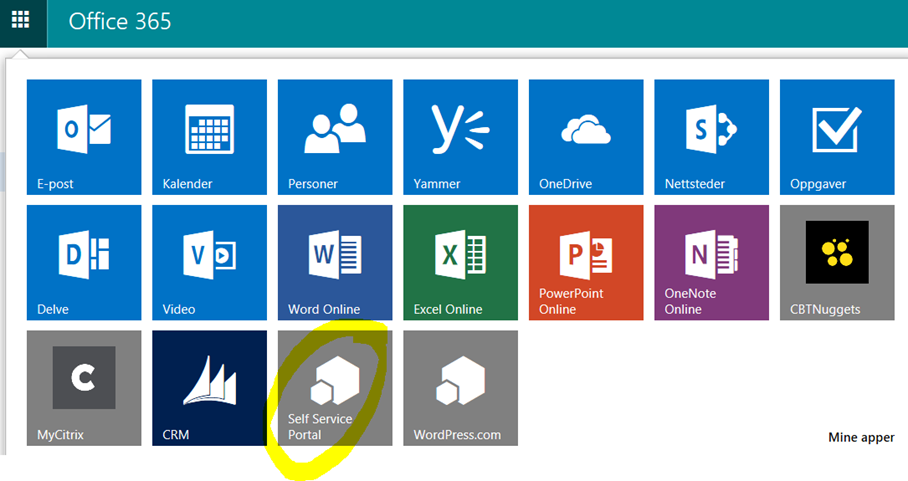This screenshot has height=481, width=908.
Task: Launch OneNote Online tile
Action: click(712, 263)
